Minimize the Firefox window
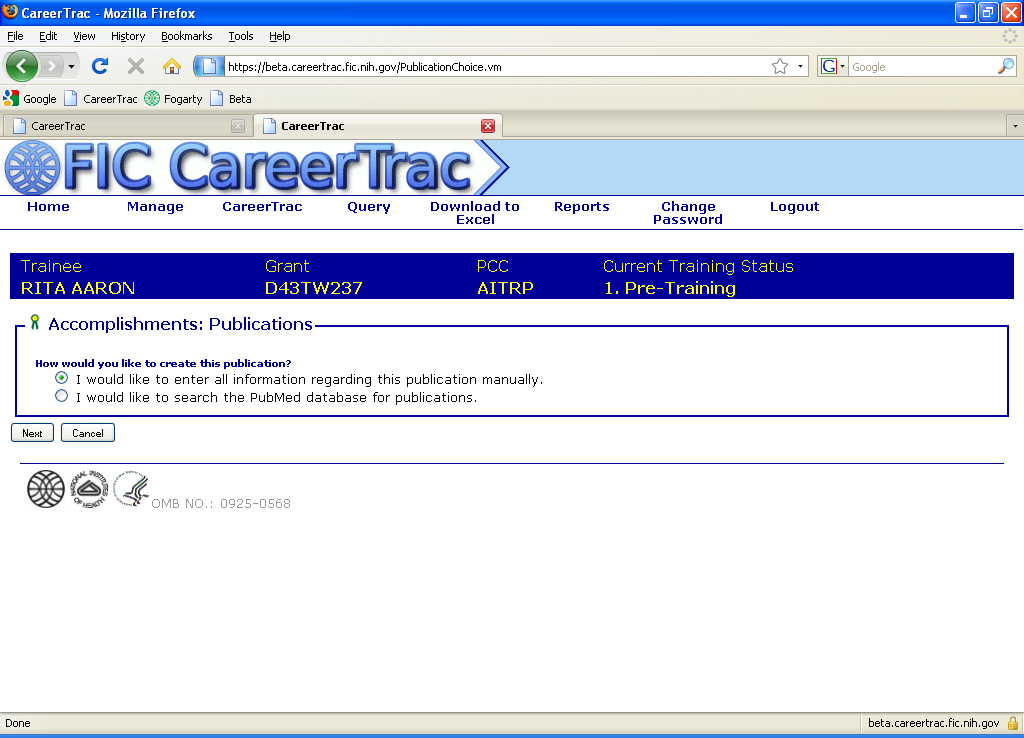Viewport: 1024px width, 738px height. click(965, 12)
